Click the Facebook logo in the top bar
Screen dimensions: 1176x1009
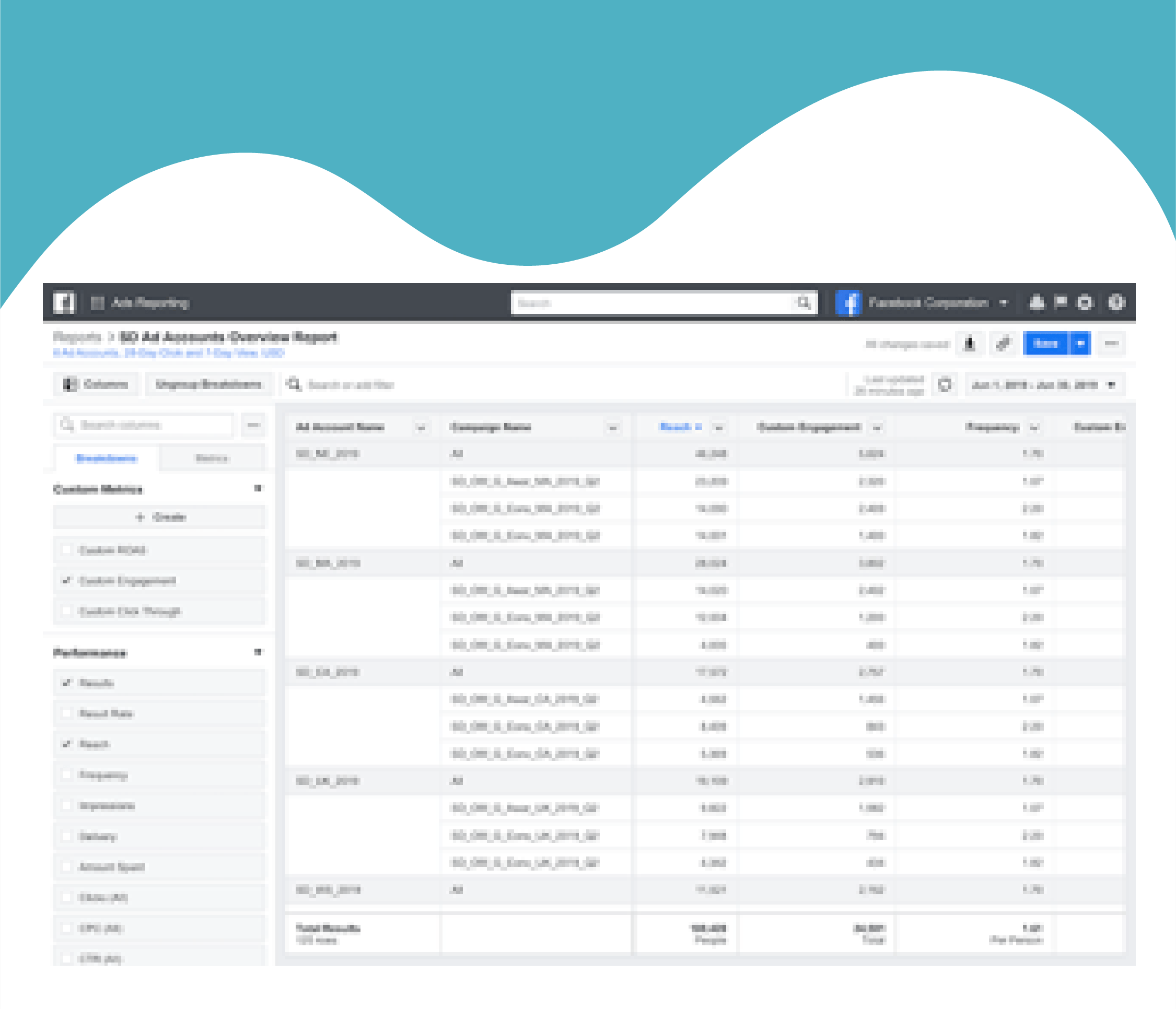[x=64, y=302]
